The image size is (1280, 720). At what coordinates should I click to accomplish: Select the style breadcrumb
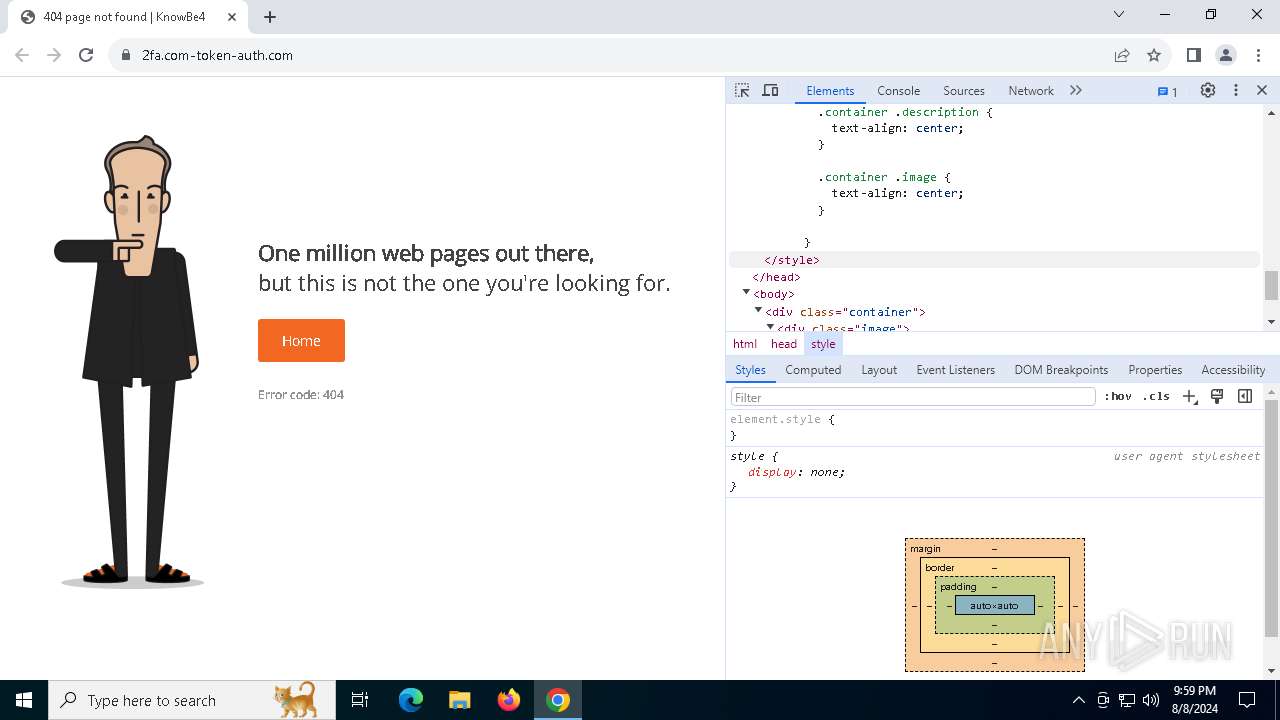point(823,343)
